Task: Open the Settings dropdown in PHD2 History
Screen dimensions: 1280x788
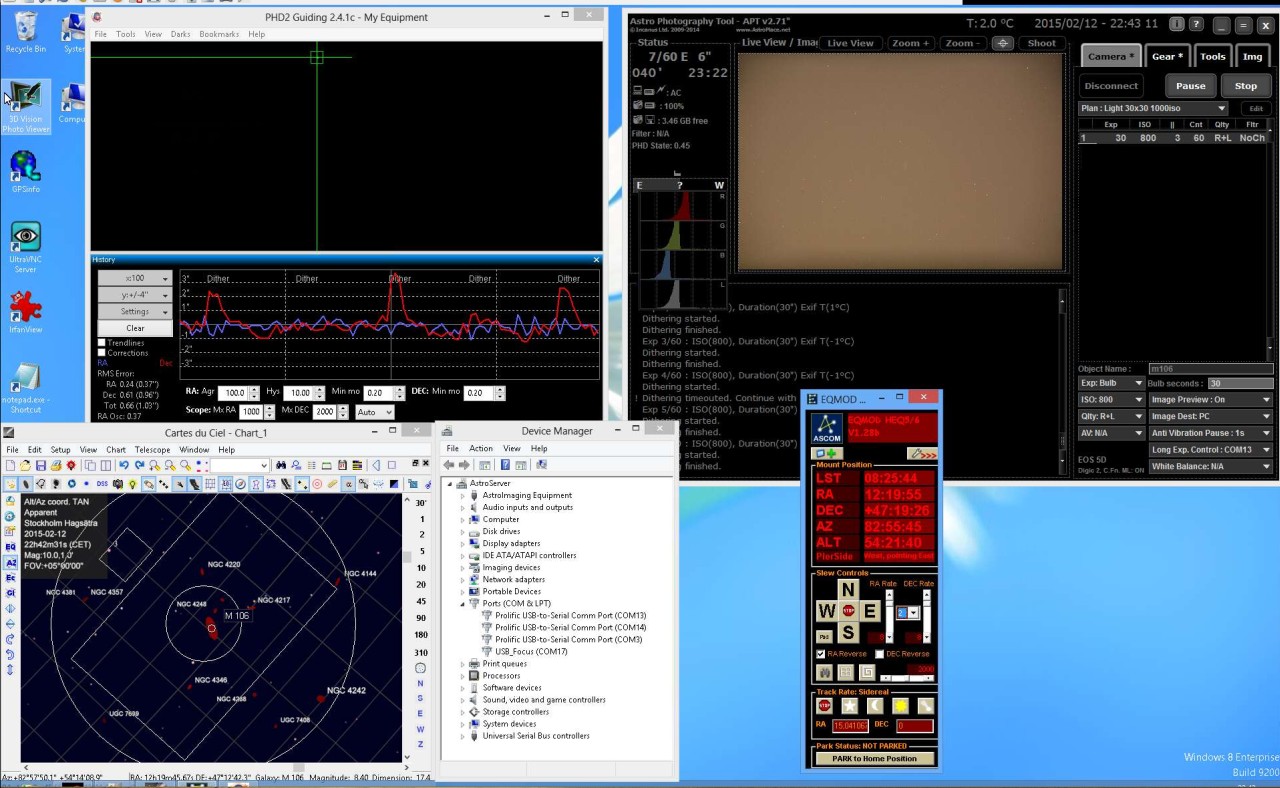Action: click(135, 311)
